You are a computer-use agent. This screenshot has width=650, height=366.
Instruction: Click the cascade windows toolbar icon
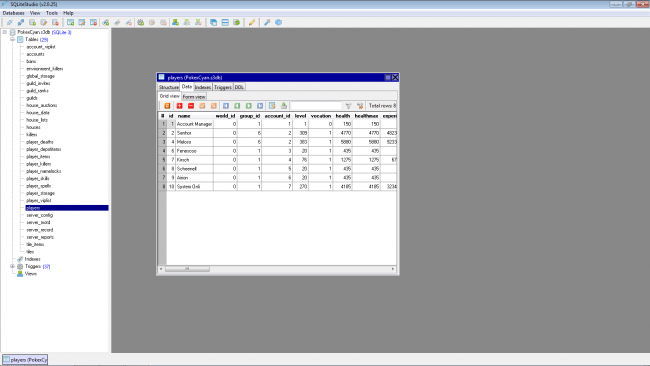click(x=213, y=22)
